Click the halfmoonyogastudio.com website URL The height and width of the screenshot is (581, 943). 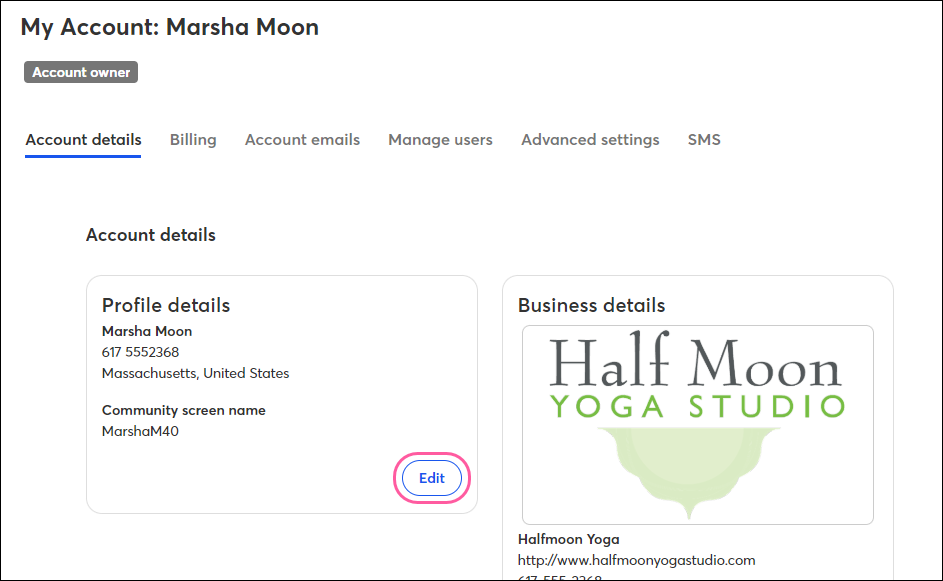coord(636,560)
